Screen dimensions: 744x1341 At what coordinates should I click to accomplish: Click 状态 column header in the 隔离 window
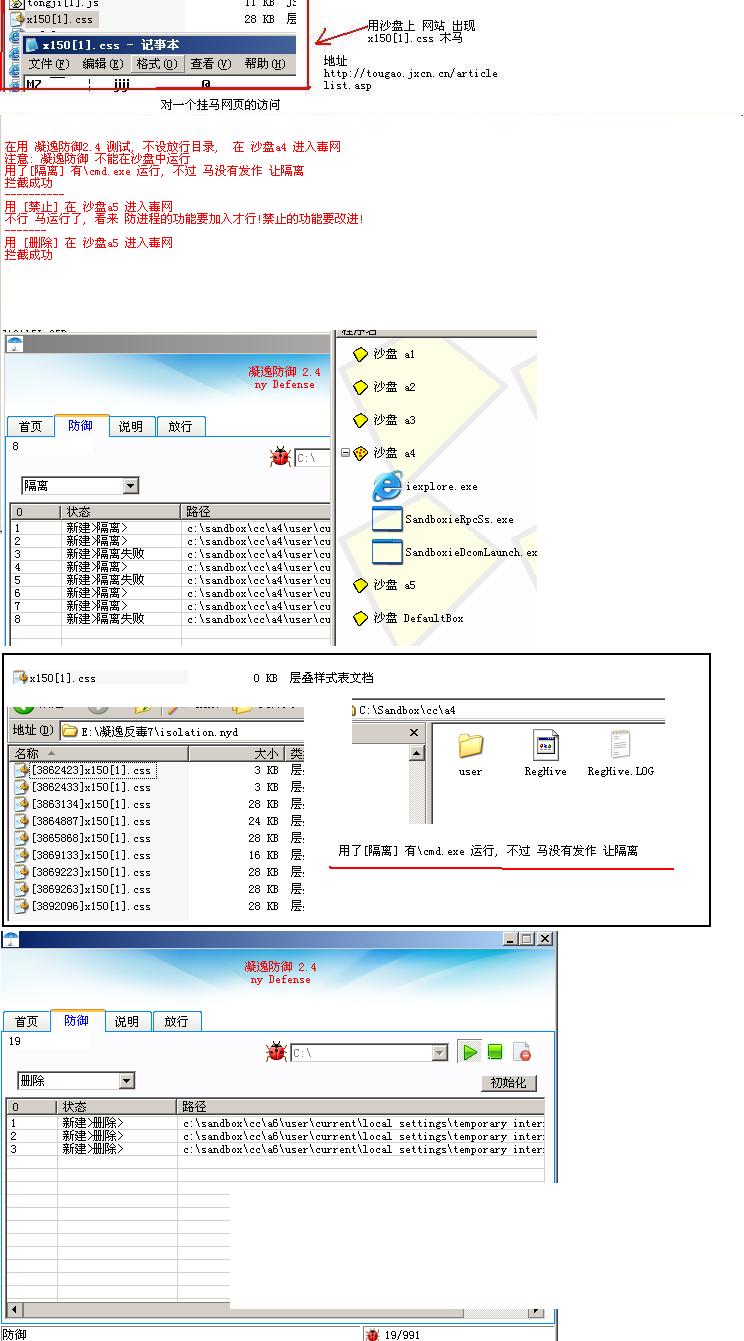coord(121,511)
